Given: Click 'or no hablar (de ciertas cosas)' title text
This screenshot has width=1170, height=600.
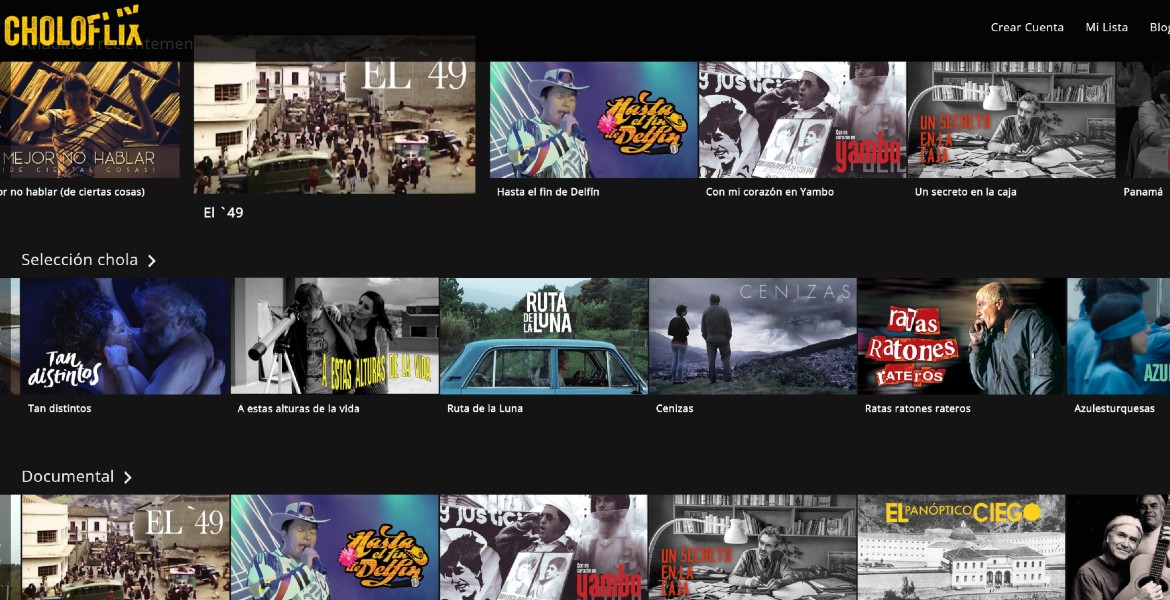Looking at the screenshot, I should pyautogui.click(x=72, y=192).
